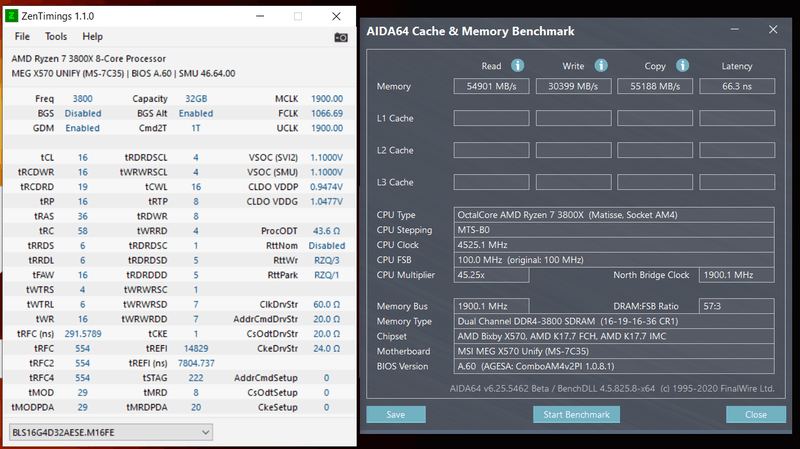Click the tMRDPDA value 20
Viewport: 800px width, 449px height.
tap(196, 407)
